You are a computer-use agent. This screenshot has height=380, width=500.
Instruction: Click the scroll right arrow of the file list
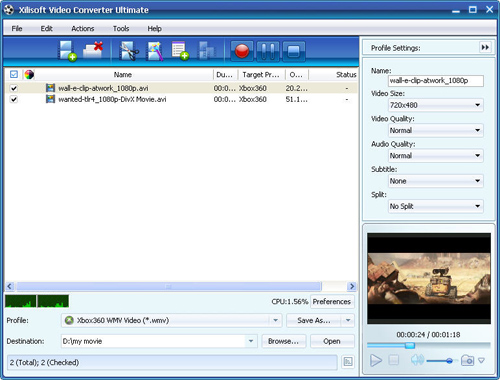(x=352, y=286)
